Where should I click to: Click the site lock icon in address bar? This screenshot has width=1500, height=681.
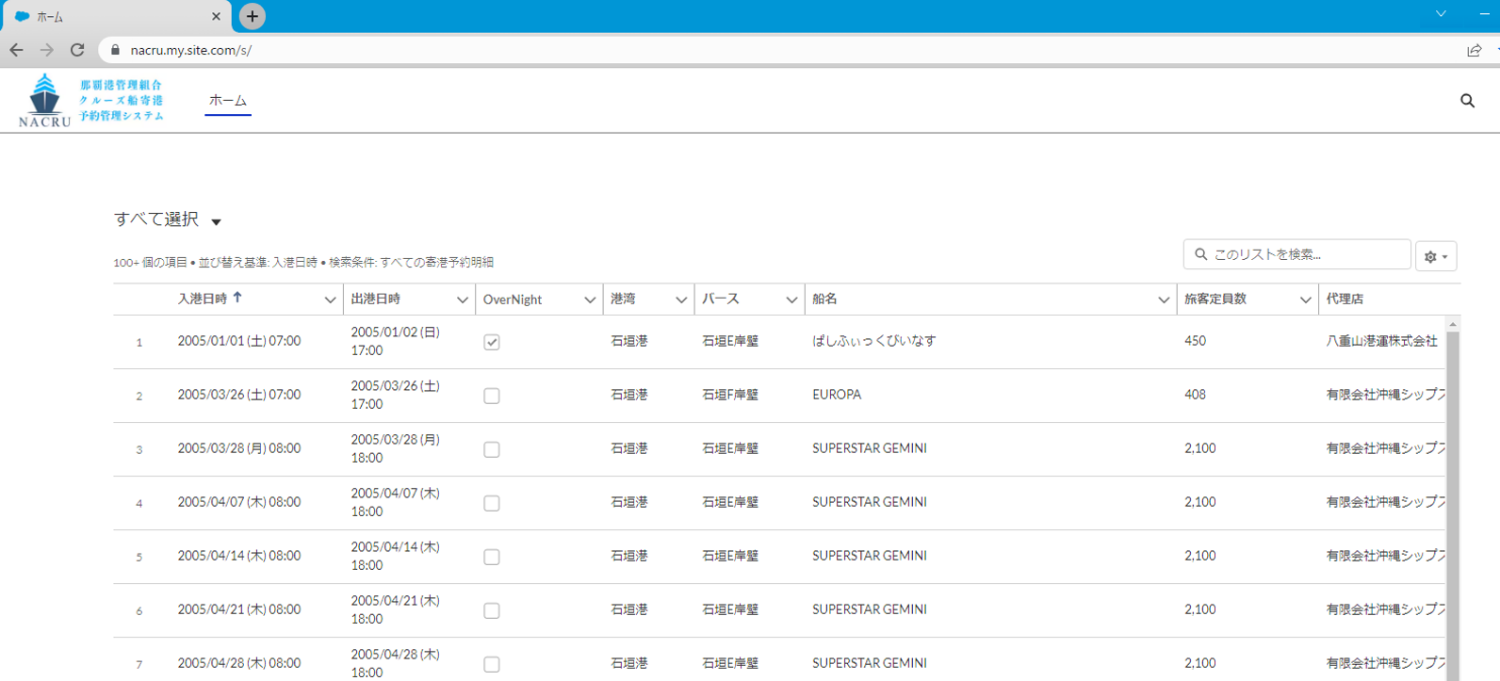(115, 50)
